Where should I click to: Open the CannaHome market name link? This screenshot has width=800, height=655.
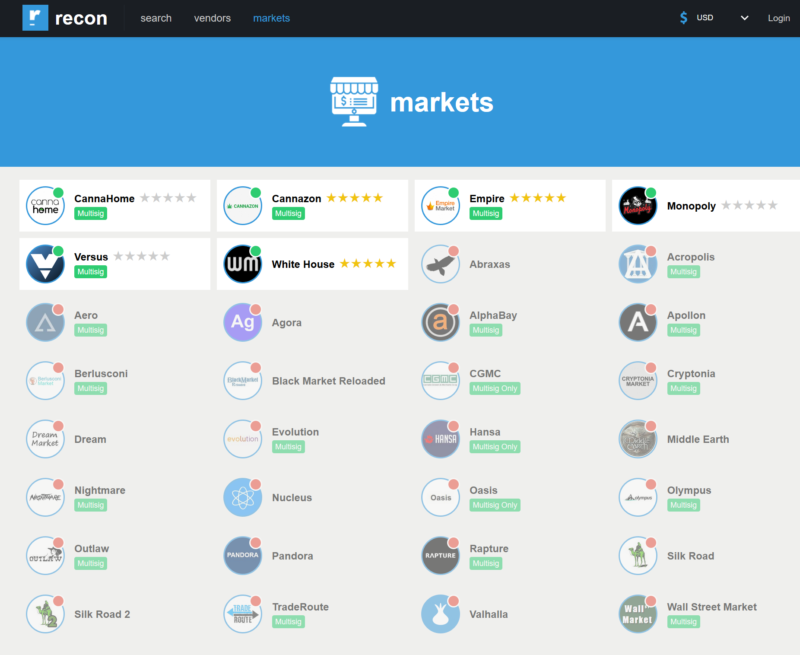pos(105,198)
